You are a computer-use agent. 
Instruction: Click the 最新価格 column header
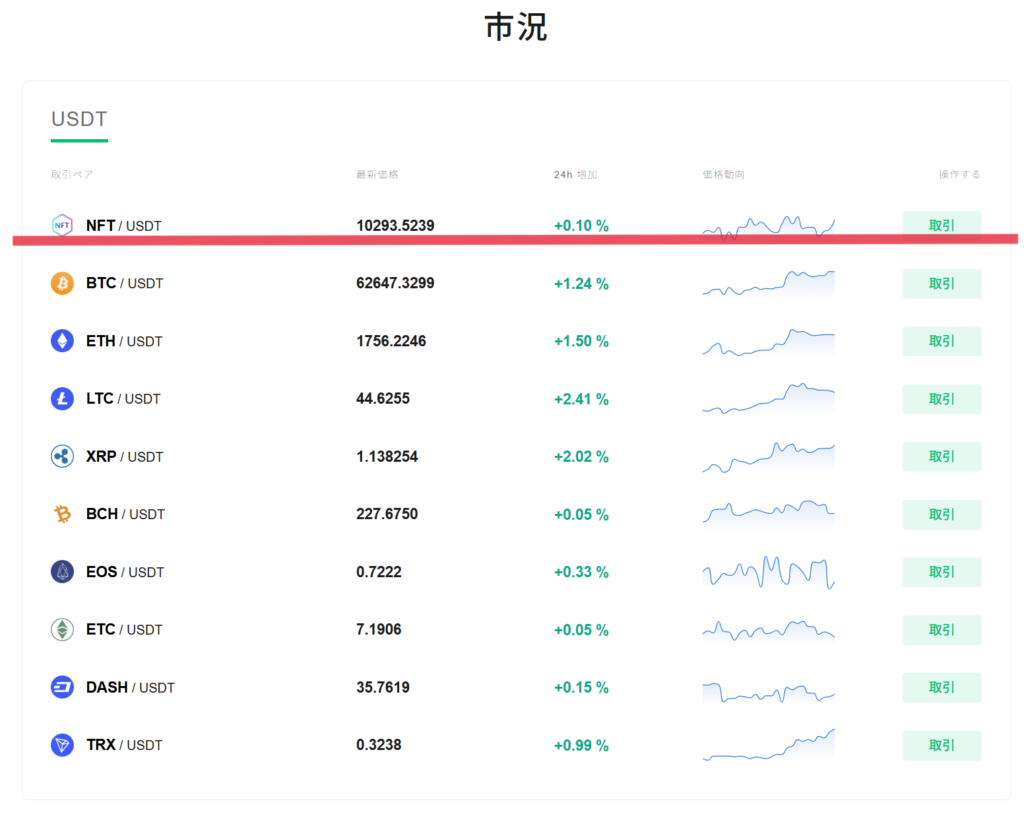[377, 174]
